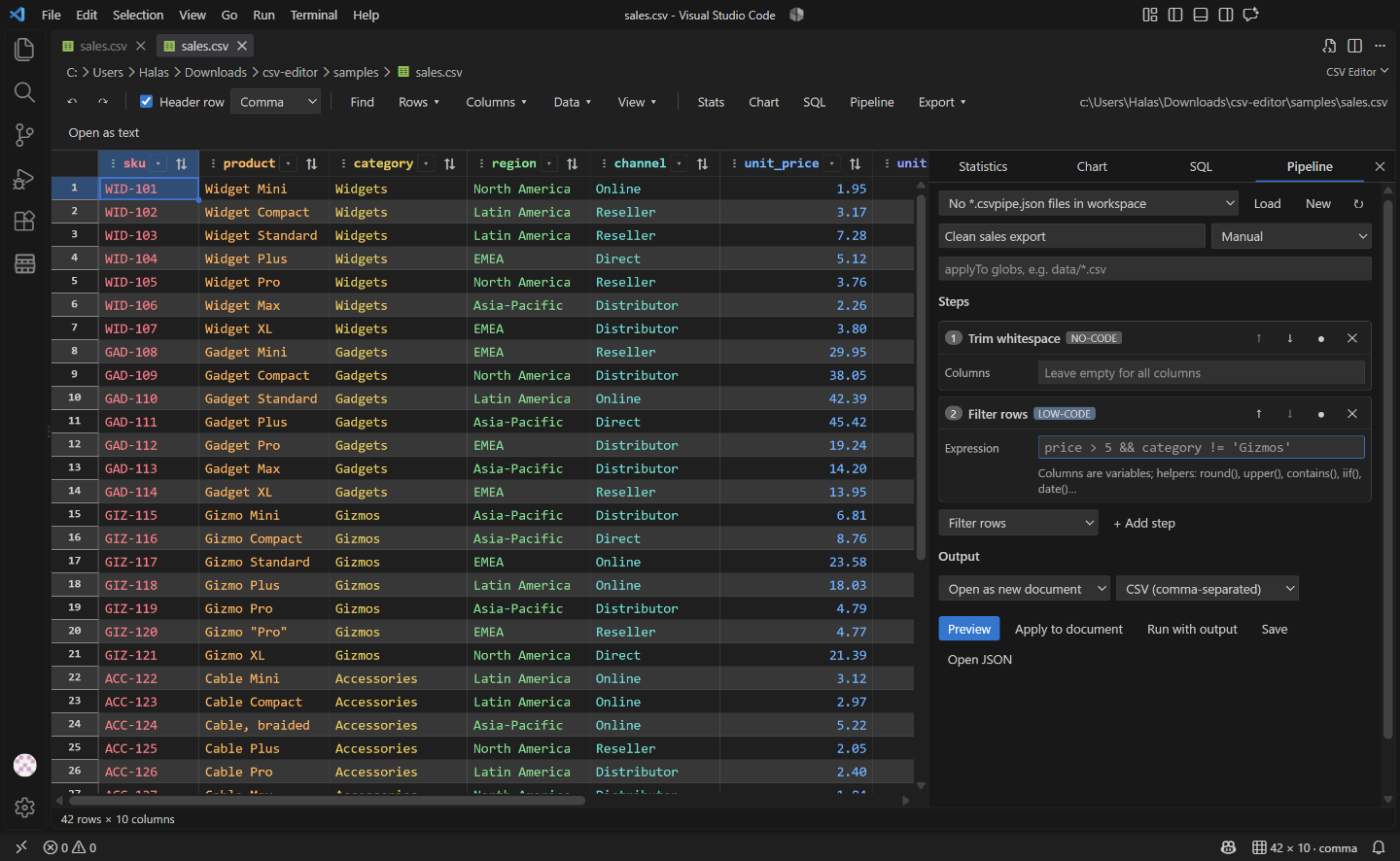1400x861 pixels.
Task: Click the errors and warnings status indicator
Action: click(x=70, y=847)
